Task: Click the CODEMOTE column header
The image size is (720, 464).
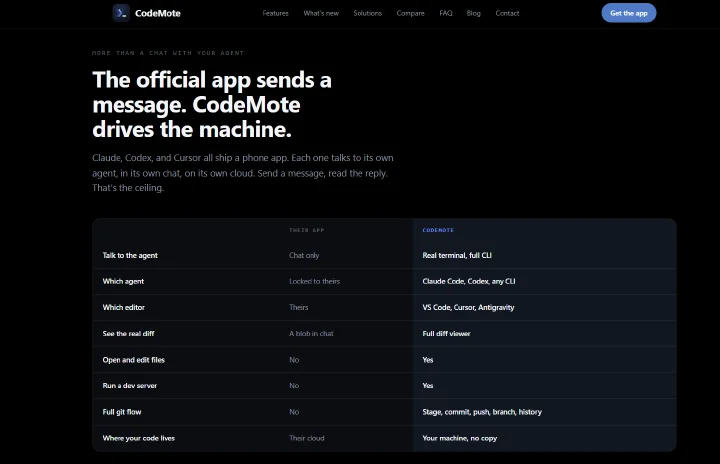Action: point(438,230)
